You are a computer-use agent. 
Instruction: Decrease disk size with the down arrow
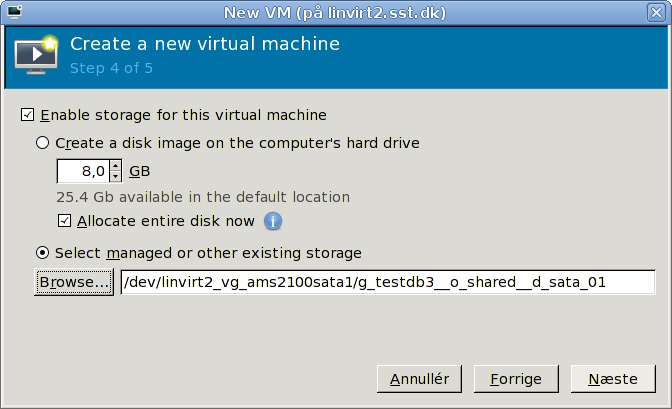115,176
